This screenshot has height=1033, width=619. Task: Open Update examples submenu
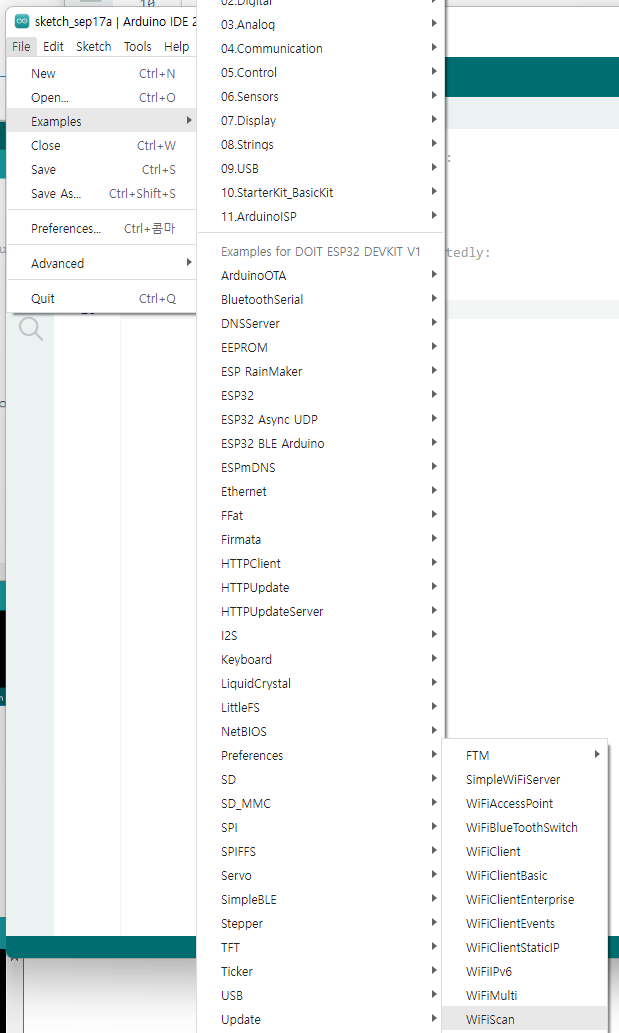click(x=321, y=1020)
